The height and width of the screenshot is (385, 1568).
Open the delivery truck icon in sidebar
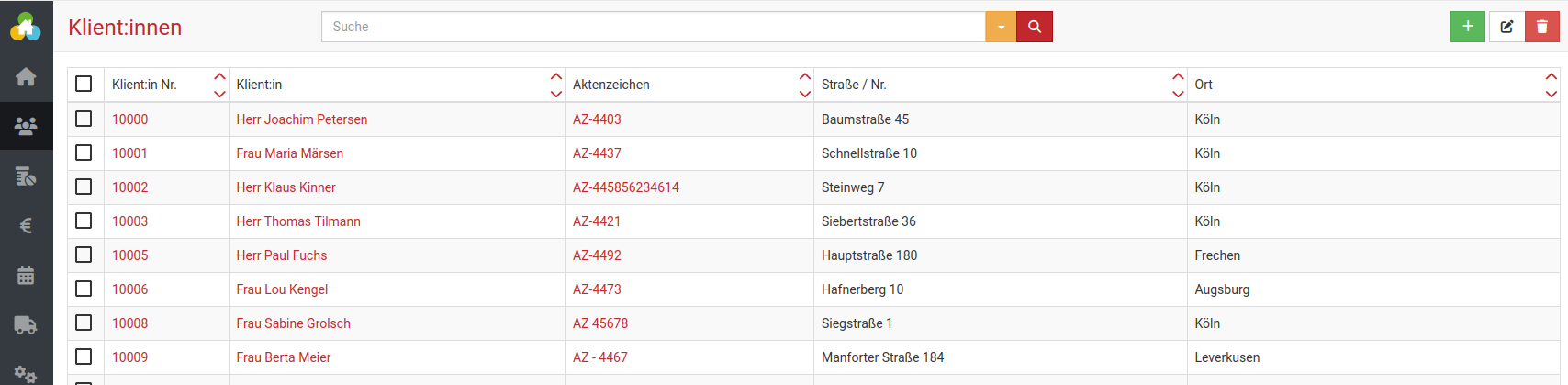pos(26,324)
